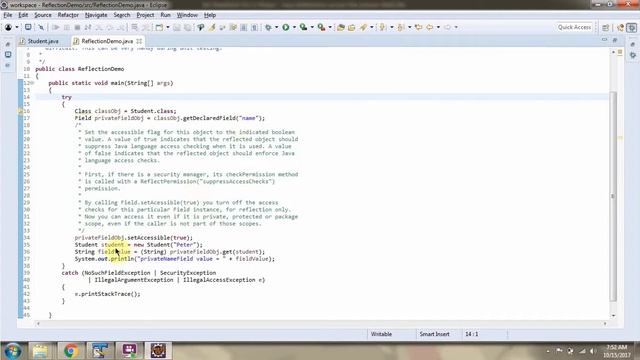Launch Debug with the bug icon
The width and height of the screenshot is (640, 360).
[x=268, y=27]
